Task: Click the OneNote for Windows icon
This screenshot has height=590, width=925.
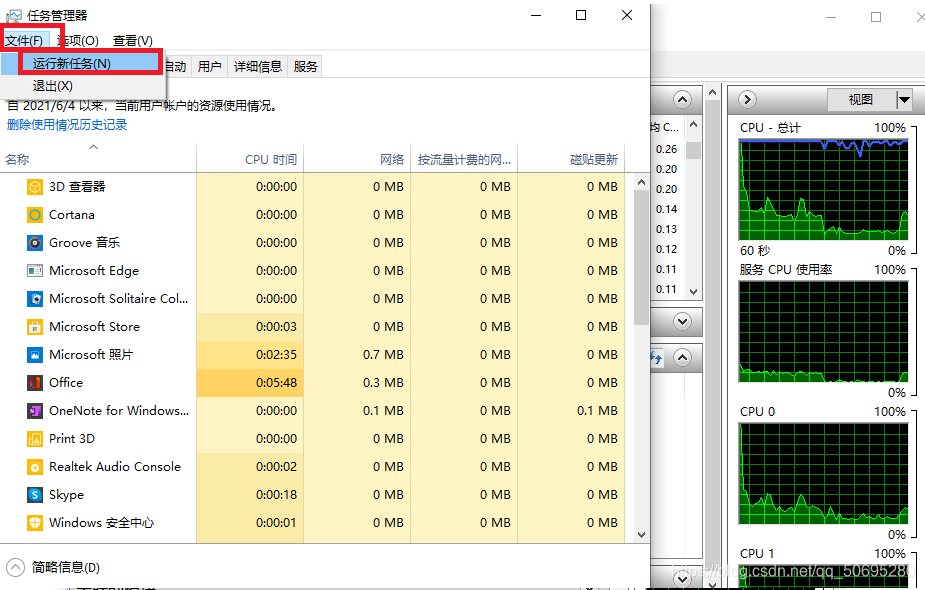Action: tap(35, 411)
